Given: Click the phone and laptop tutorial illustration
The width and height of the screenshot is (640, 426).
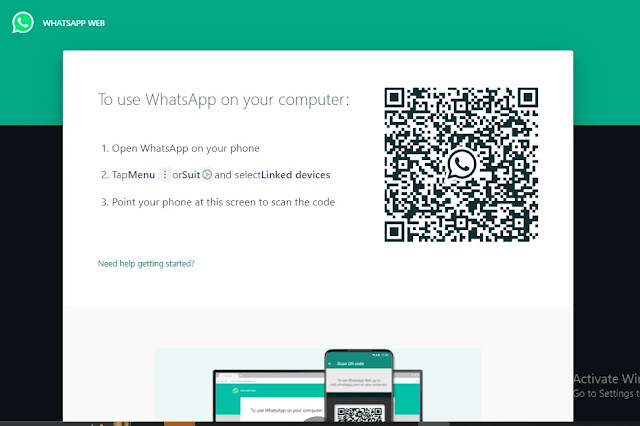Looking at the screenshot, I should (x=318, y=385).
